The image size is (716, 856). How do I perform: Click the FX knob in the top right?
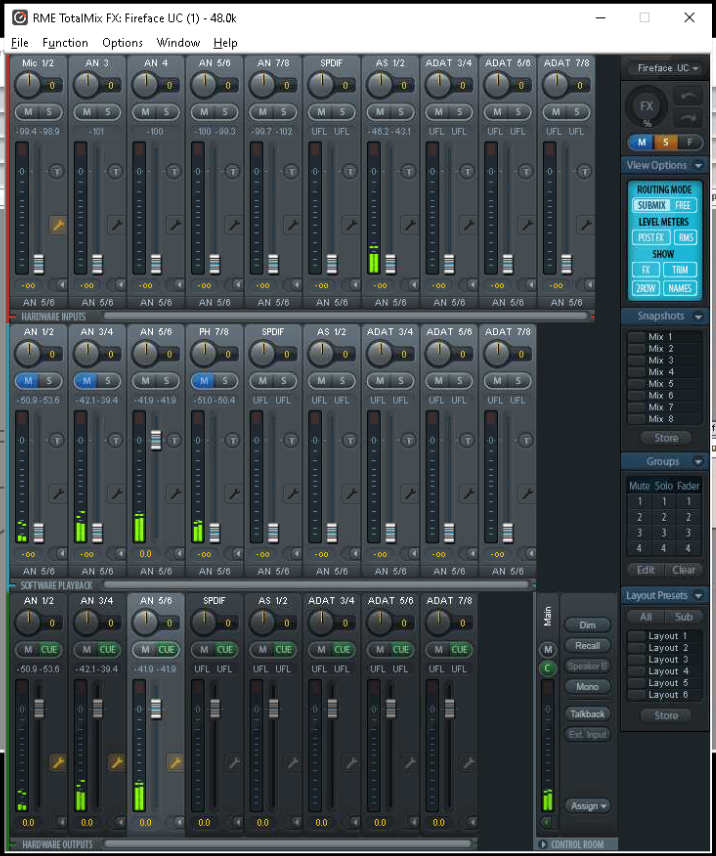coord(646,106)
